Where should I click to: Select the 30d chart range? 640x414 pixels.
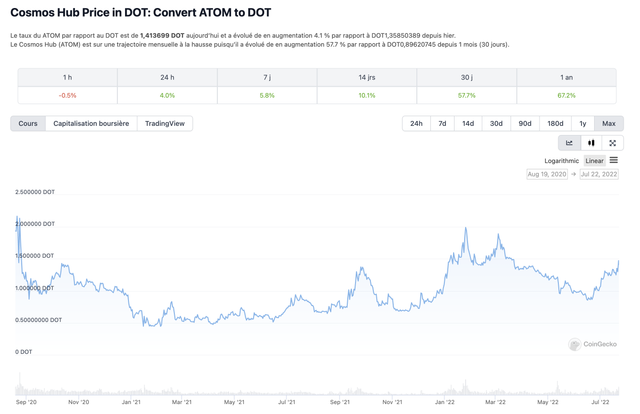click(x=496, y=123)
